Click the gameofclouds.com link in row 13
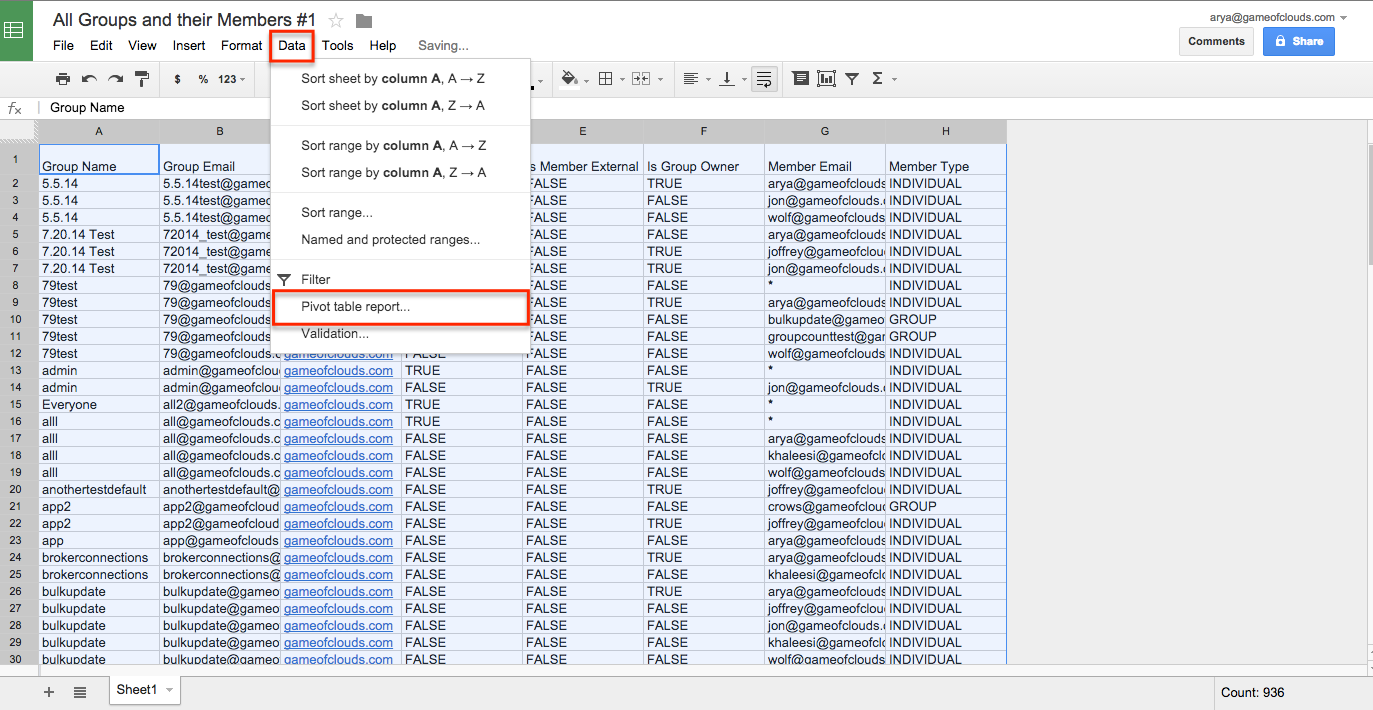 pos(338,370)
